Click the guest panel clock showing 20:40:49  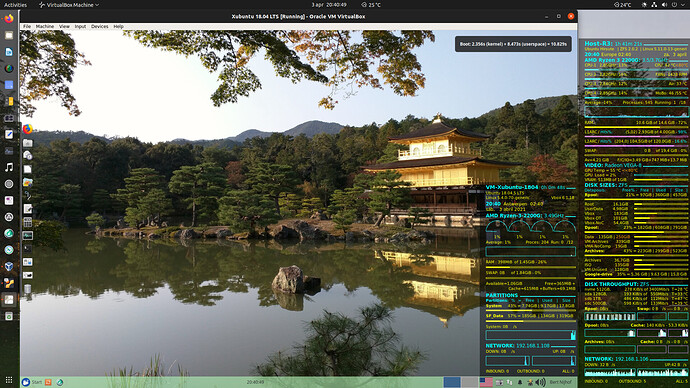(255, 382)
